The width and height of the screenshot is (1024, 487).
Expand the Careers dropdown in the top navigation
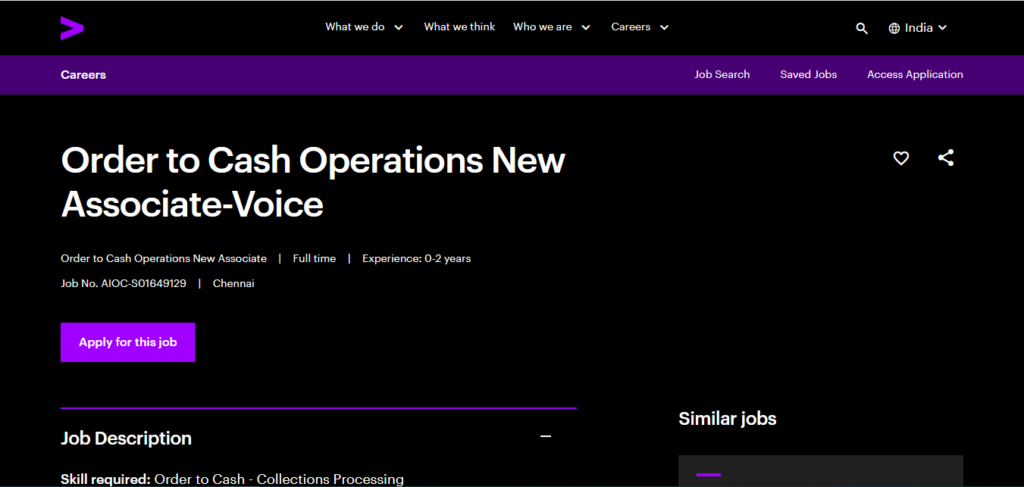(x=640, y=27)
